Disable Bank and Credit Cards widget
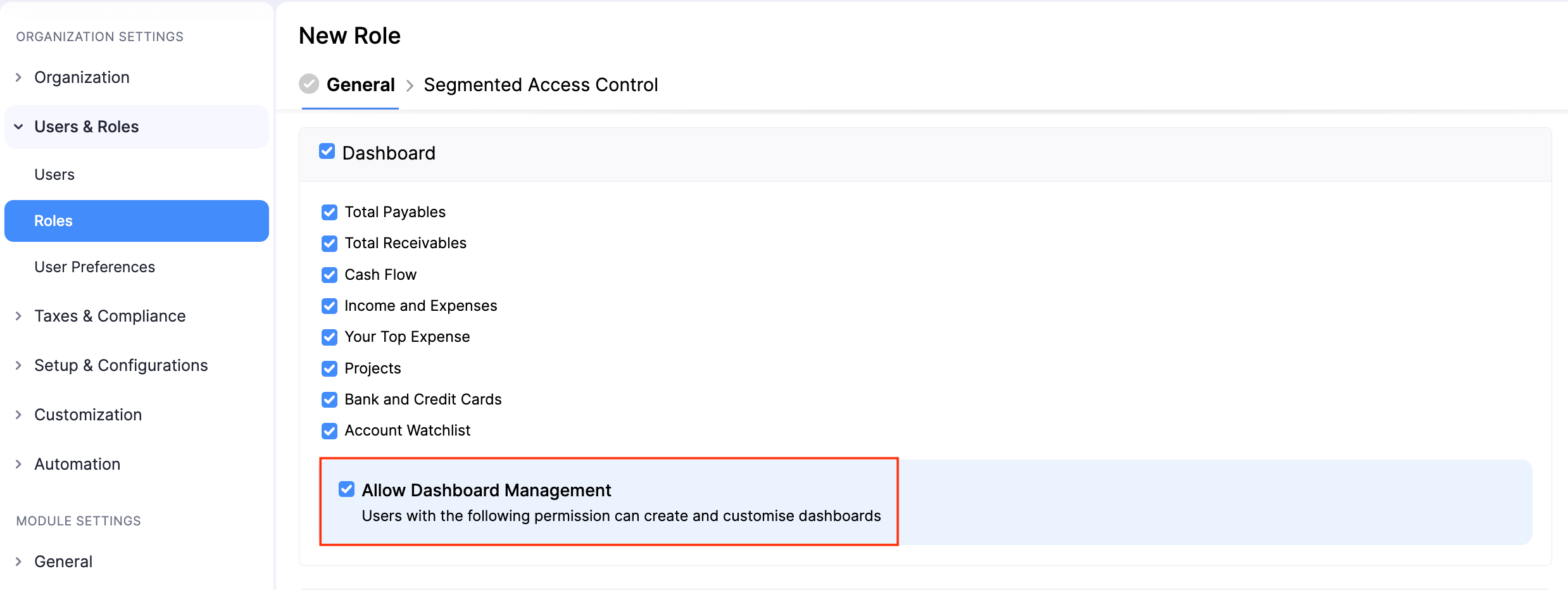 point(329,399)
